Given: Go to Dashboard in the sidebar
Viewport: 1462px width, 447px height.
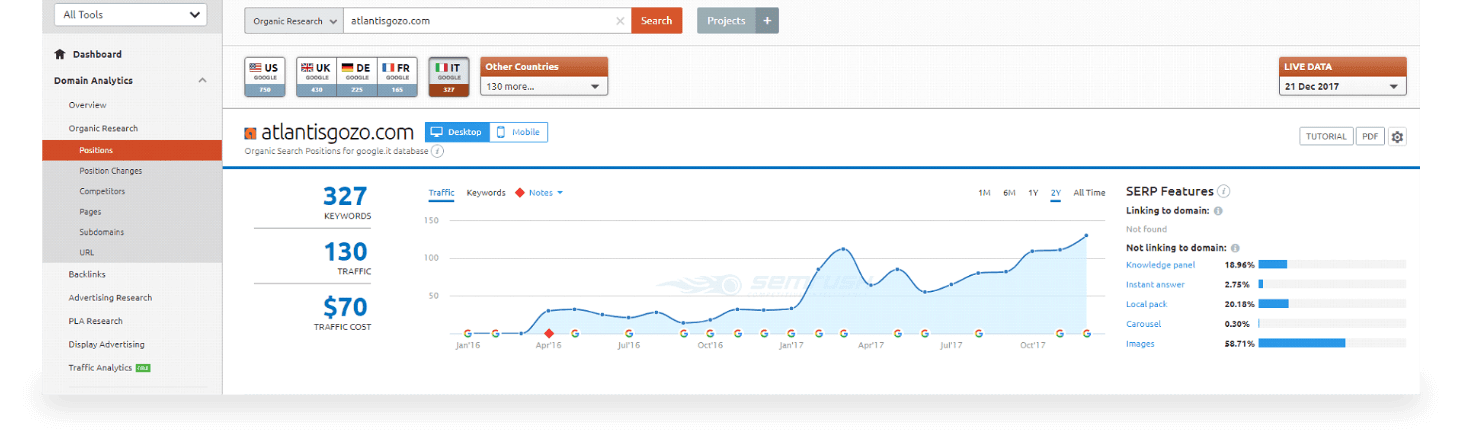Looking at the screenshot, I should pos(97,54).
